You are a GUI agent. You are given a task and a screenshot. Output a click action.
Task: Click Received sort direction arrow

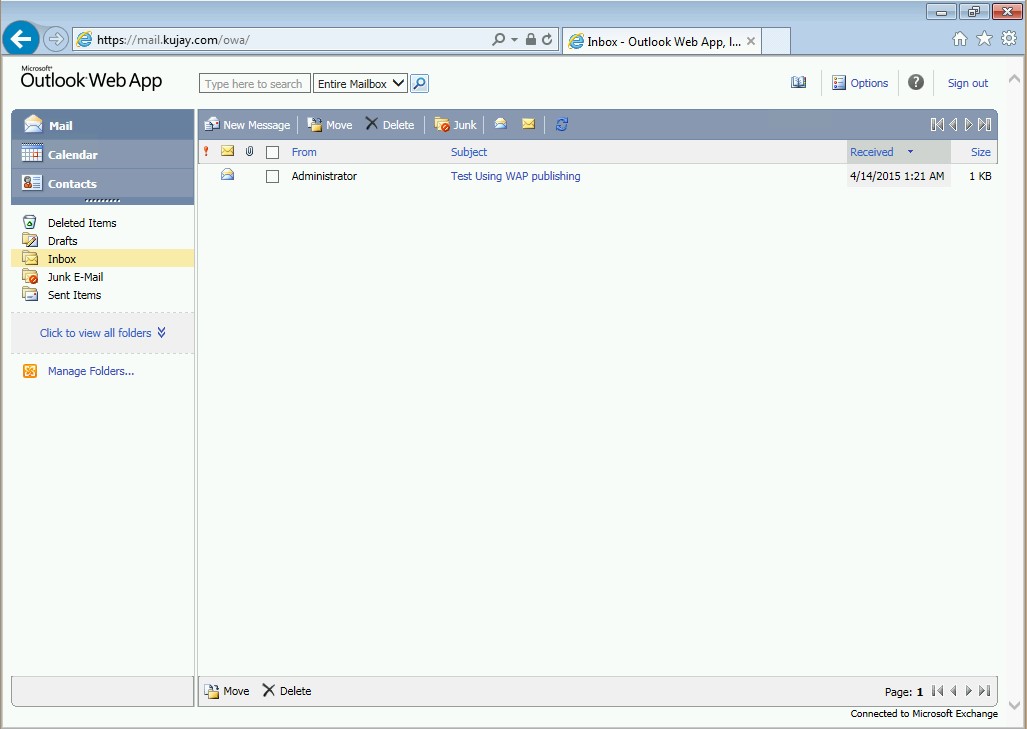[910, 152]
